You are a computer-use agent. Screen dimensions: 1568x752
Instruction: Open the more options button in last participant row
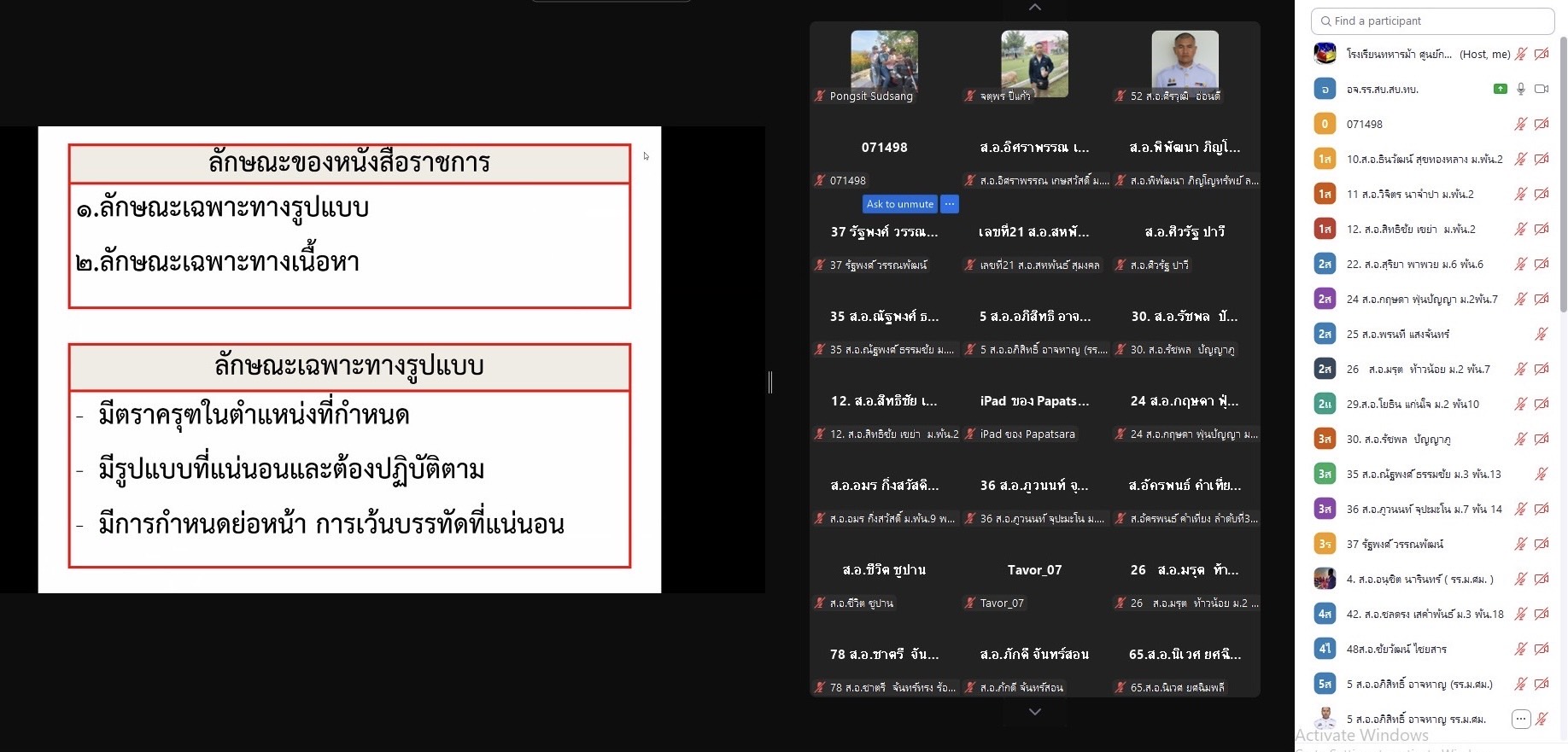(x=1520, y=720)
